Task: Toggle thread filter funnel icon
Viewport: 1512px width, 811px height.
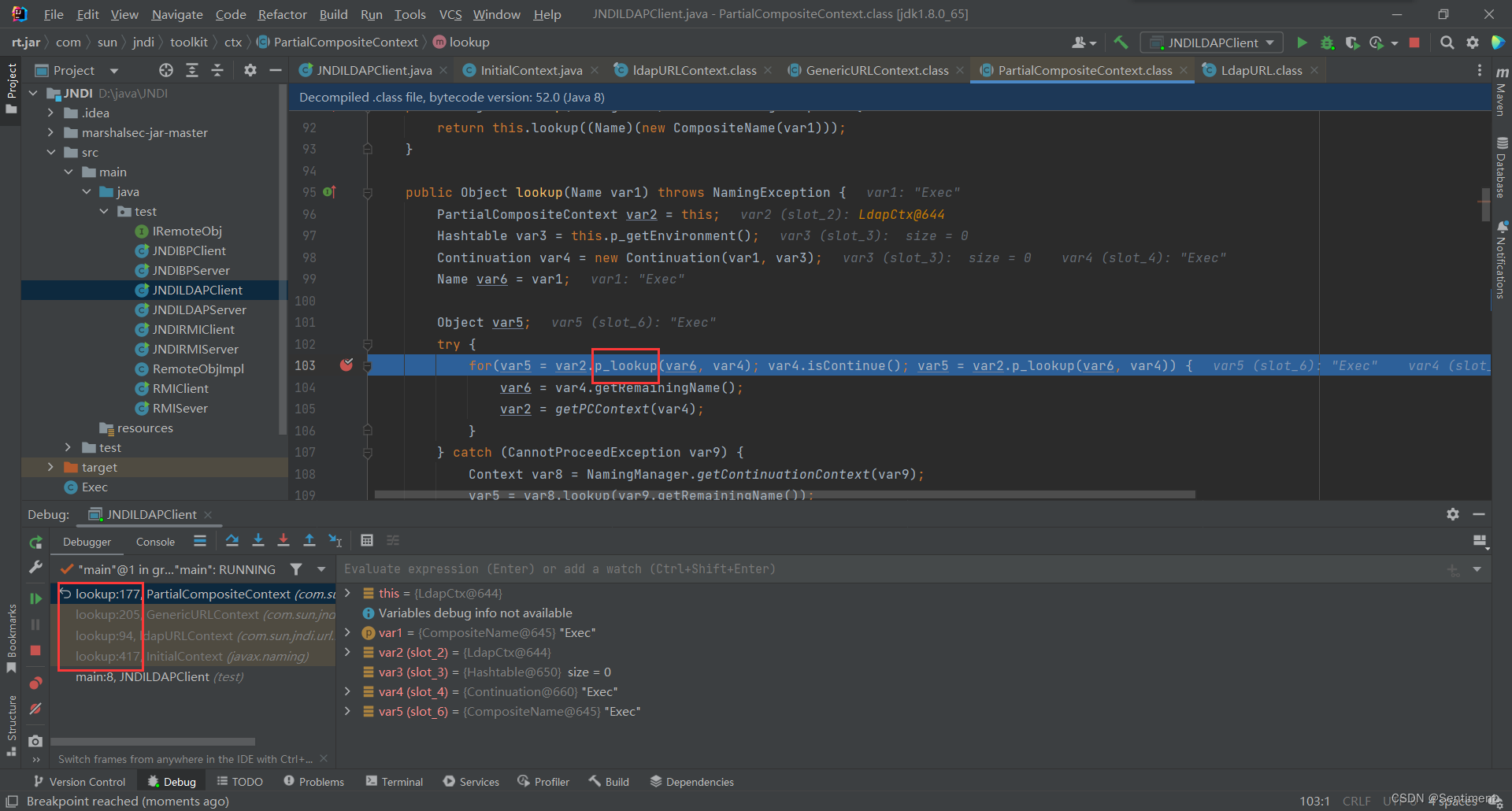Action: [296, 569]
